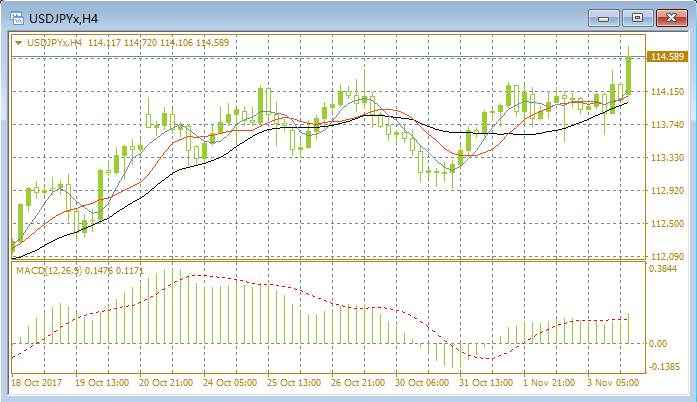The image size is (697, 402).
Task: Click the 112.090 price axis label
Action: [667, 257]
